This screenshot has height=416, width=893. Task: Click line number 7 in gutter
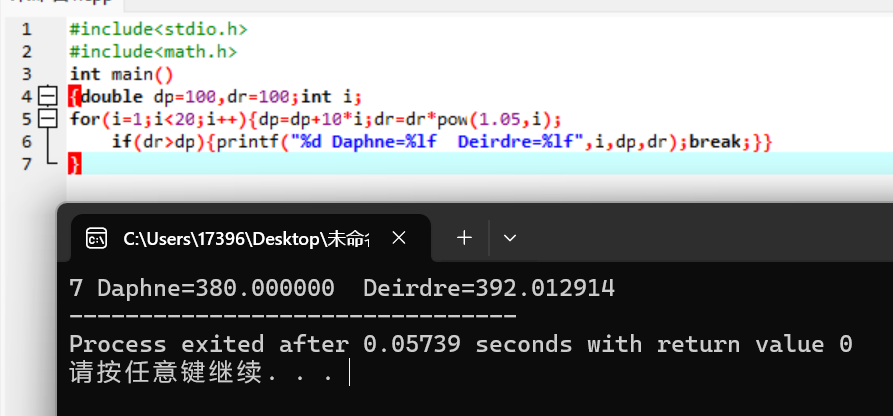26,164
